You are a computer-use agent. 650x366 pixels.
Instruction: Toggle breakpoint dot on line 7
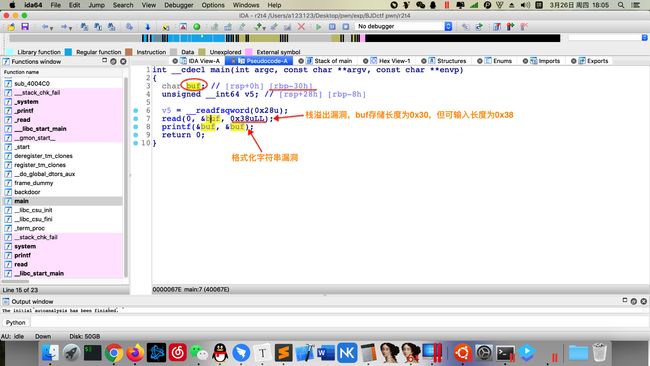point(136,119)
